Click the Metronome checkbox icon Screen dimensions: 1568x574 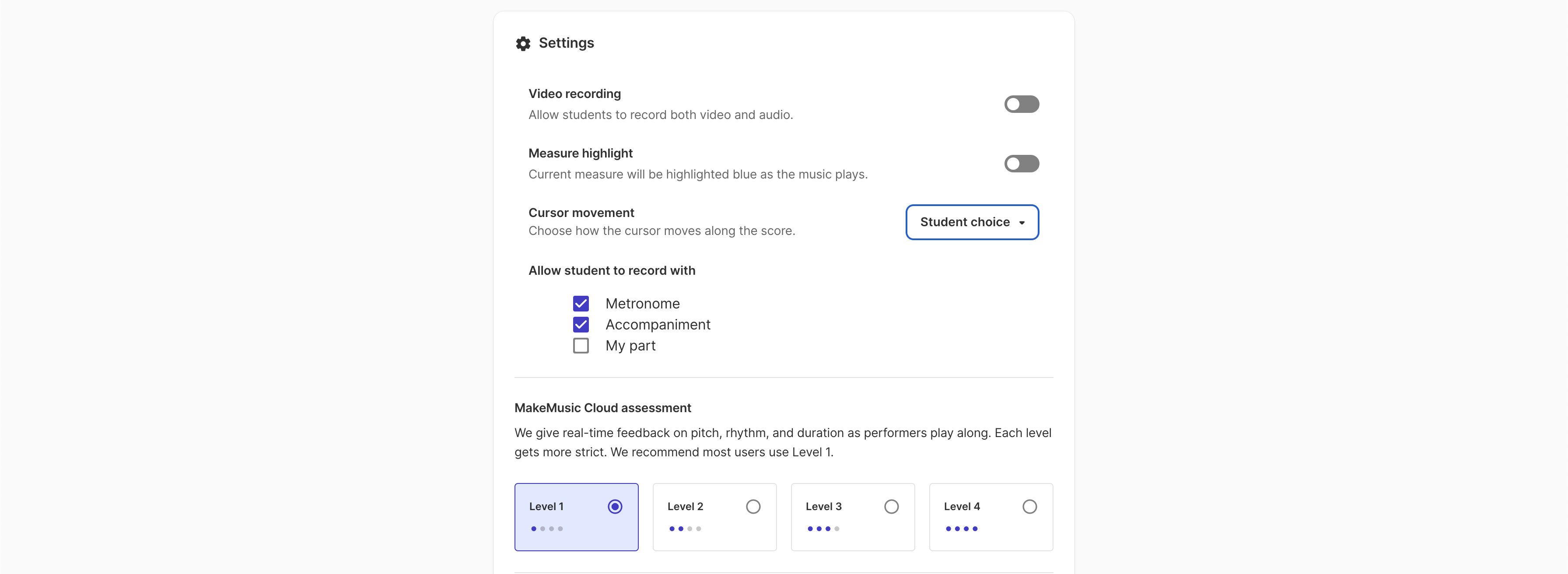point(581,303)
